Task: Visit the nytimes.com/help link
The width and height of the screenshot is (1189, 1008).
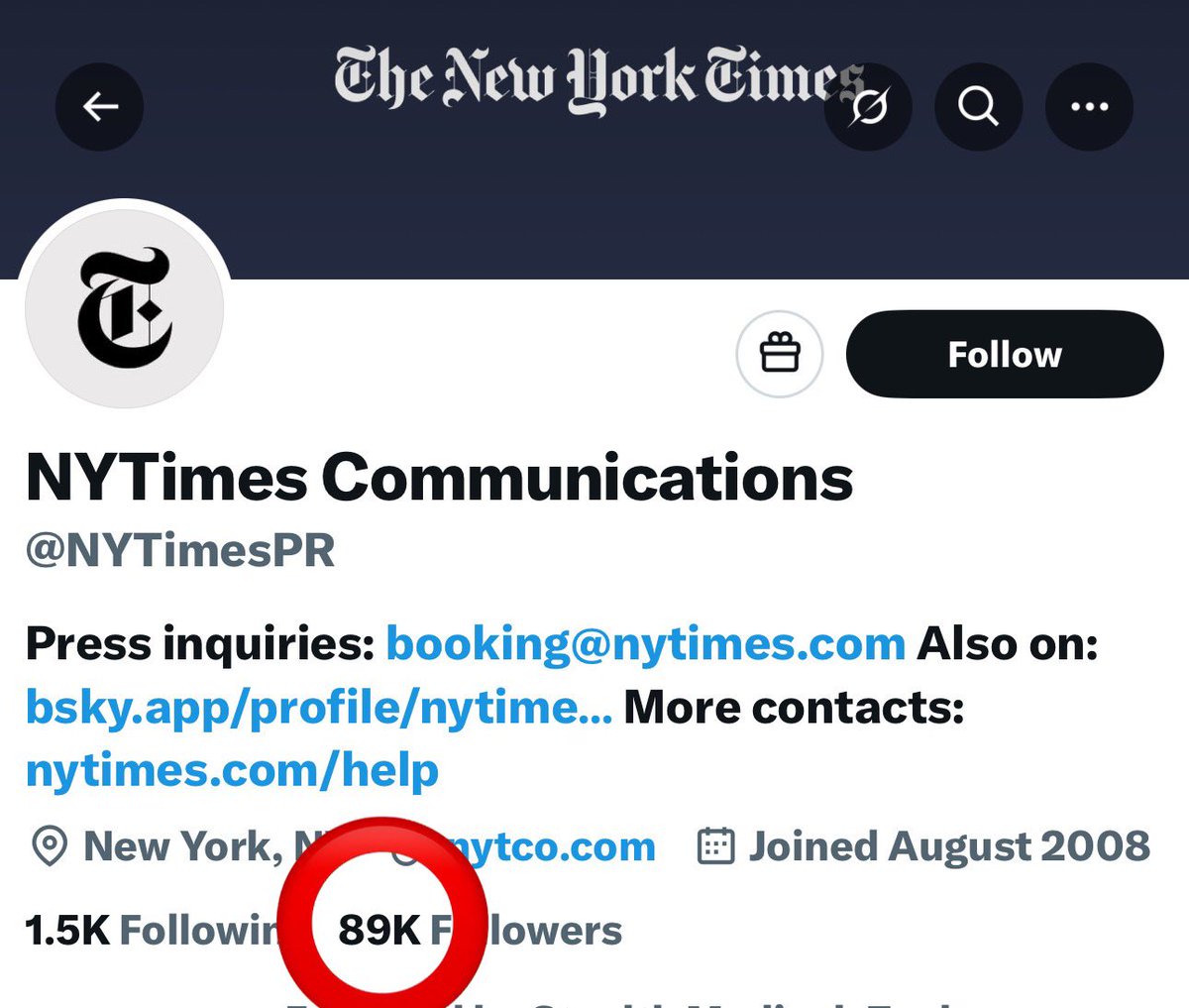Action: [x=232, y=771]
